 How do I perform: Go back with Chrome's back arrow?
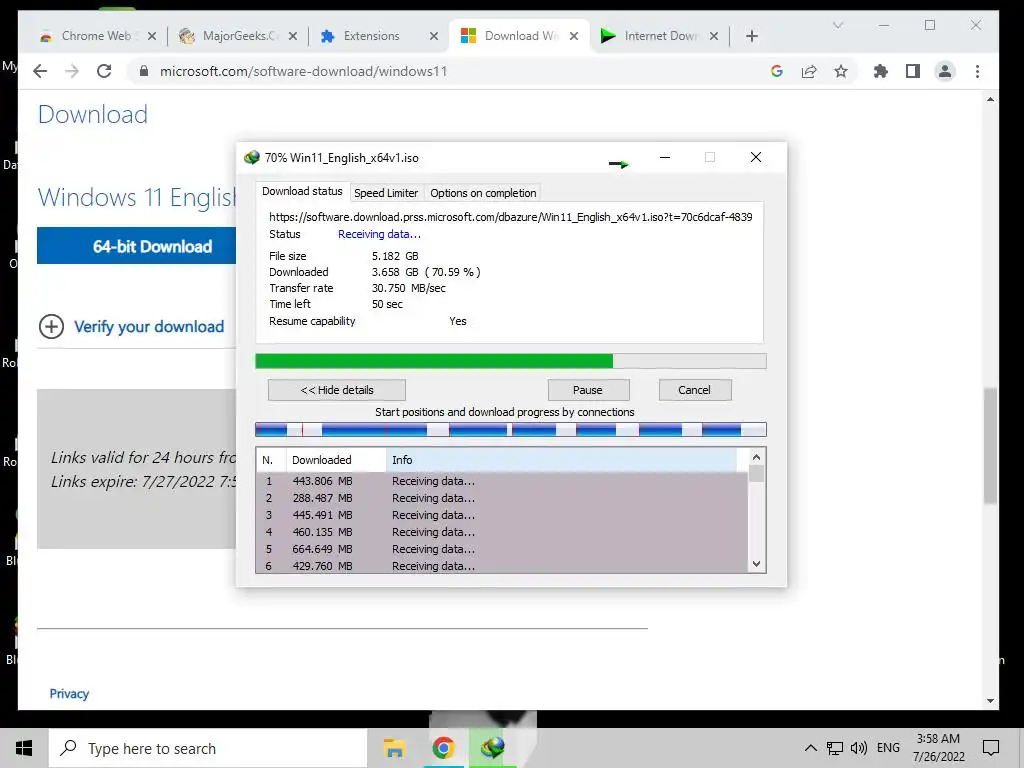click(x=40, y=71)
